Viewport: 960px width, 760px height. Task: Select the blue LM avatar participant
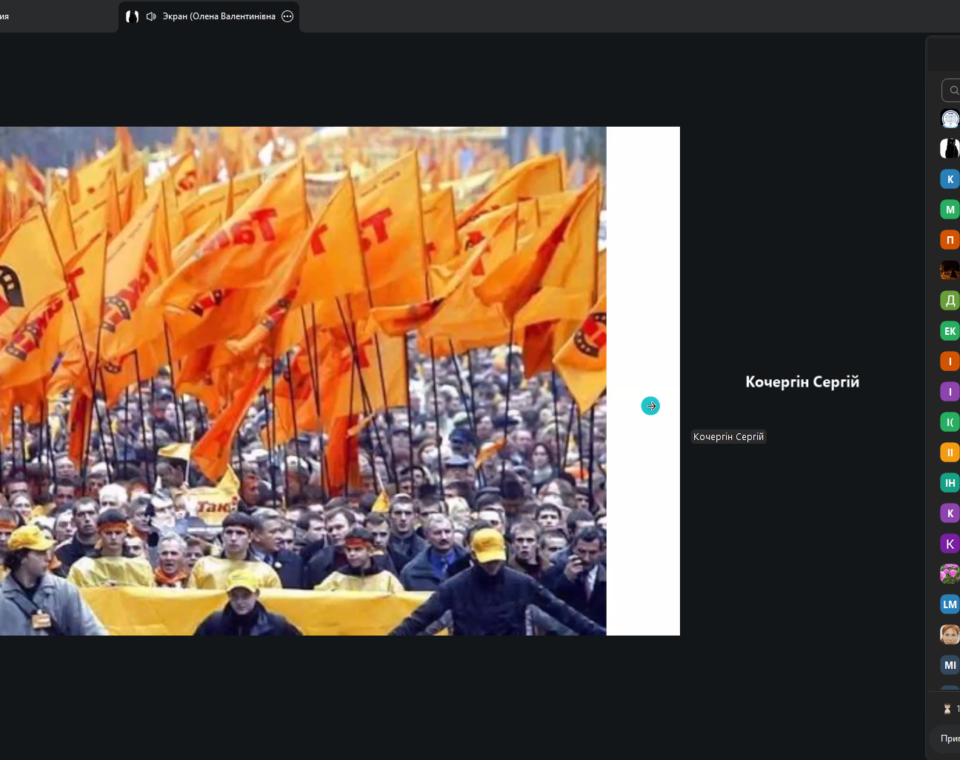(x=950, y=604)
